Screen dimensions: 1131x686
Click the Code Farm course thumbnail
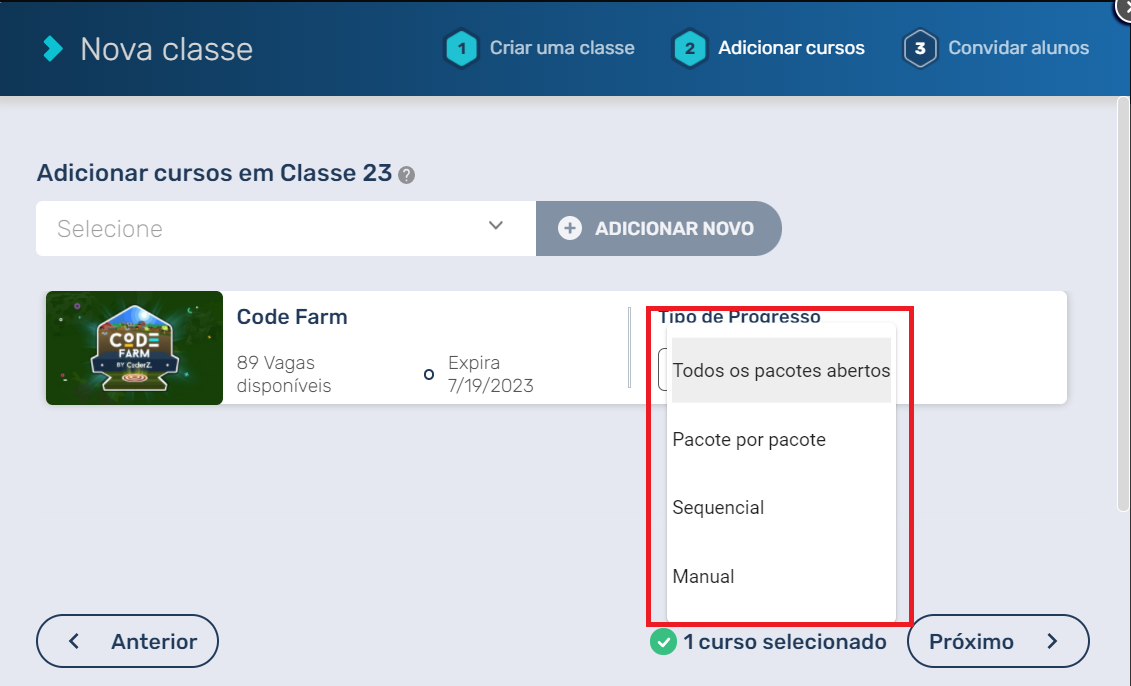tap(134, 348)
